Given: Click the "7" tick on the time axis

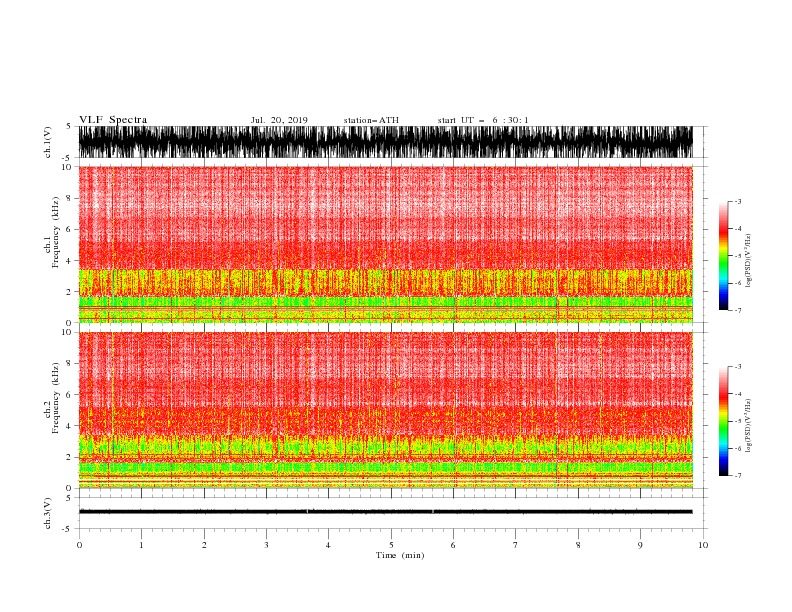Looking at the screenshot, I should 516,545.
